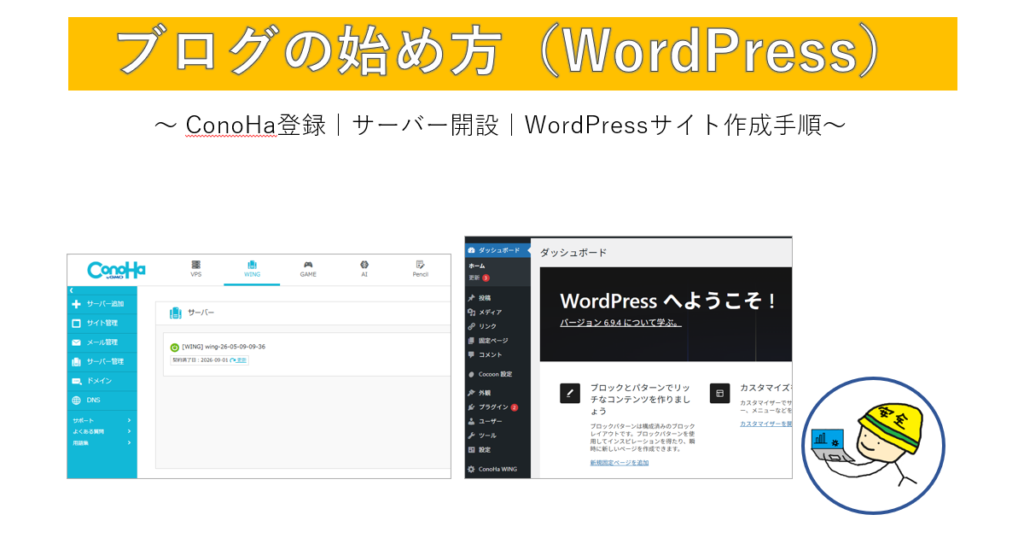The height and width of the screenshot is (538, 1024).
Task: Open サイト管理 in the ConoHa sidebar
Action: [x=102, y=323]
